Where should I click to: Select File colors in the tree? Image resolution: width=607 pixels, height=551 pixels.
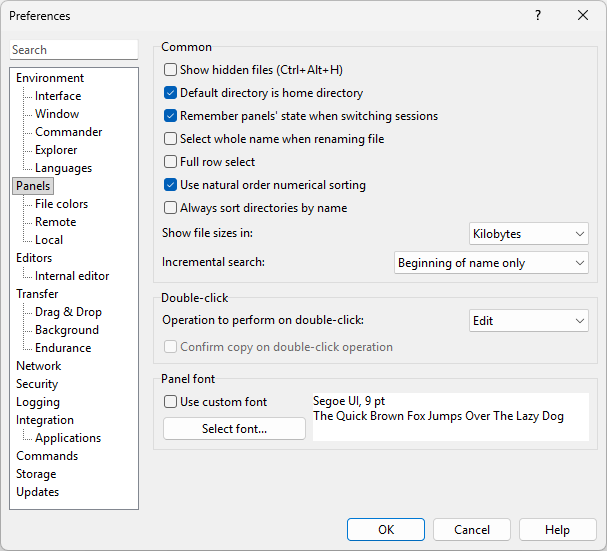point(61,204)
